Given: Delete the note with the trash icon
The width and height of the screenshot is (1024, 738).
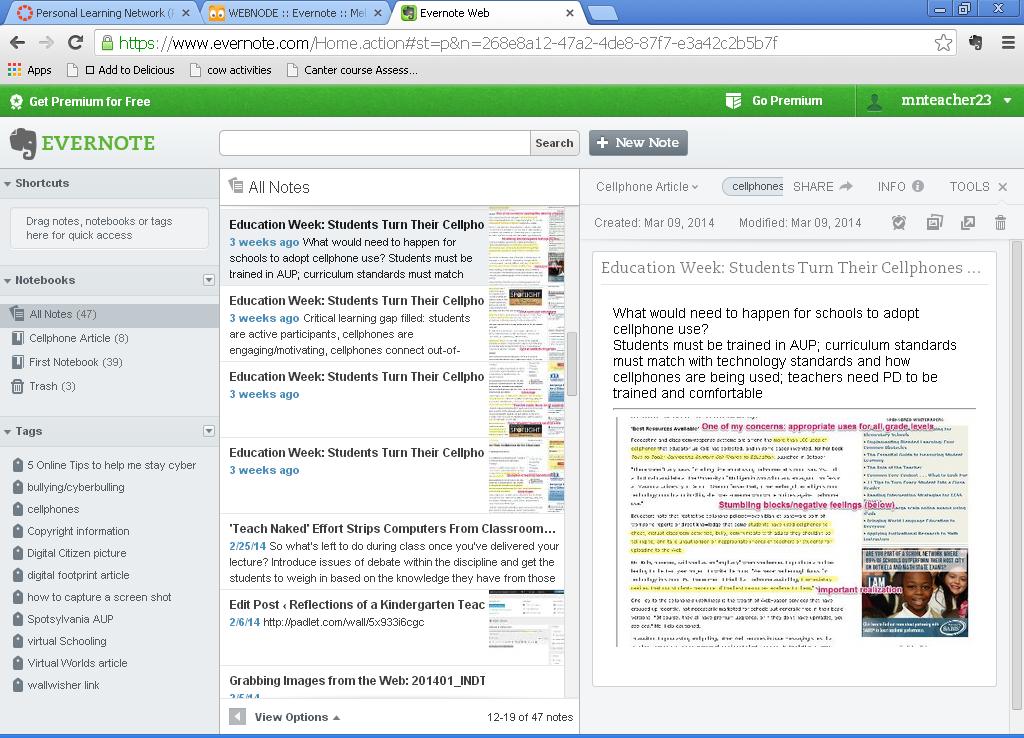Looking at the screenshot, I should [x=1000, y=223].
